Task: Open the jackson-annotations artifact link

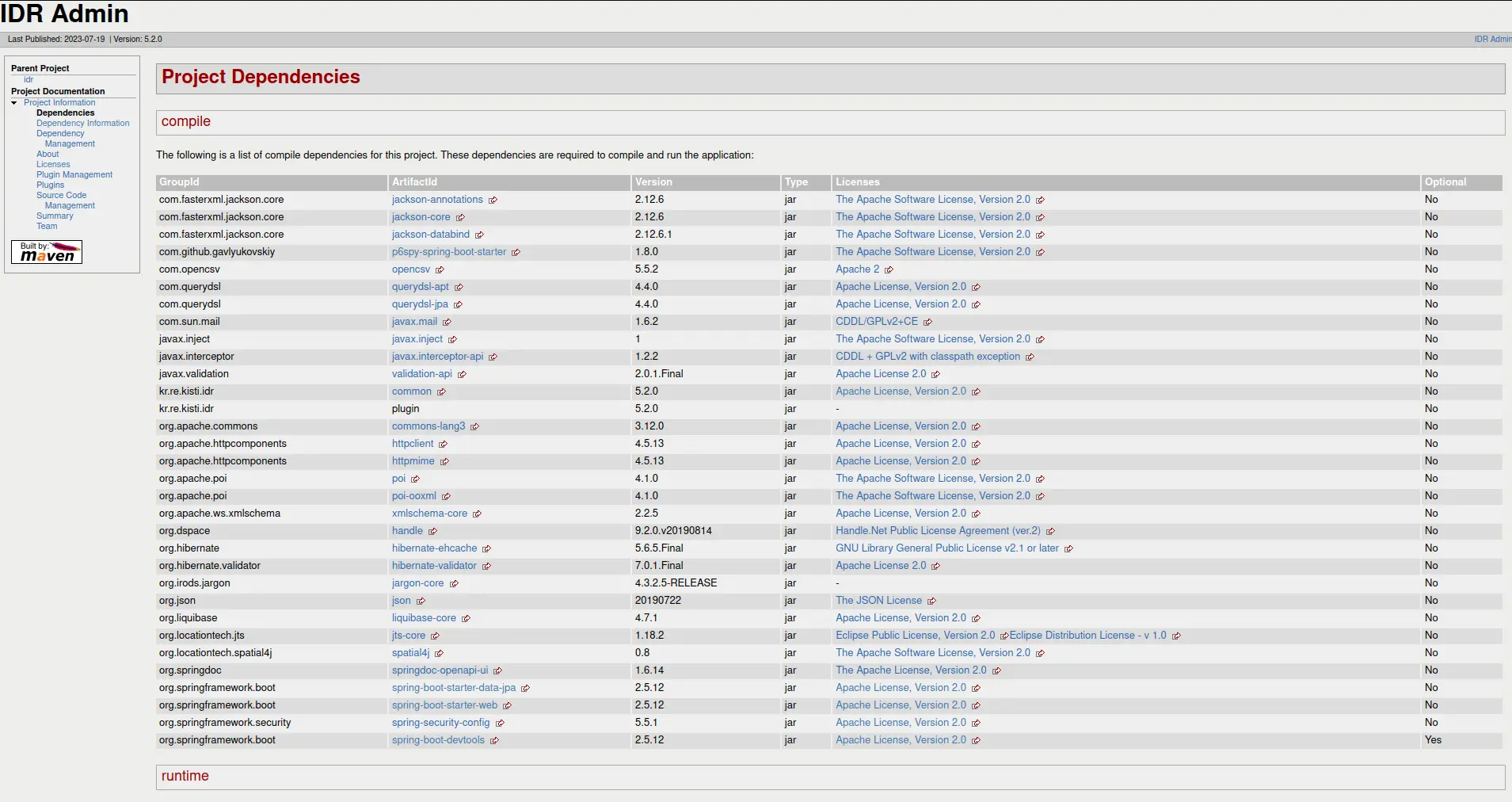Action: (x=437, y=200)
